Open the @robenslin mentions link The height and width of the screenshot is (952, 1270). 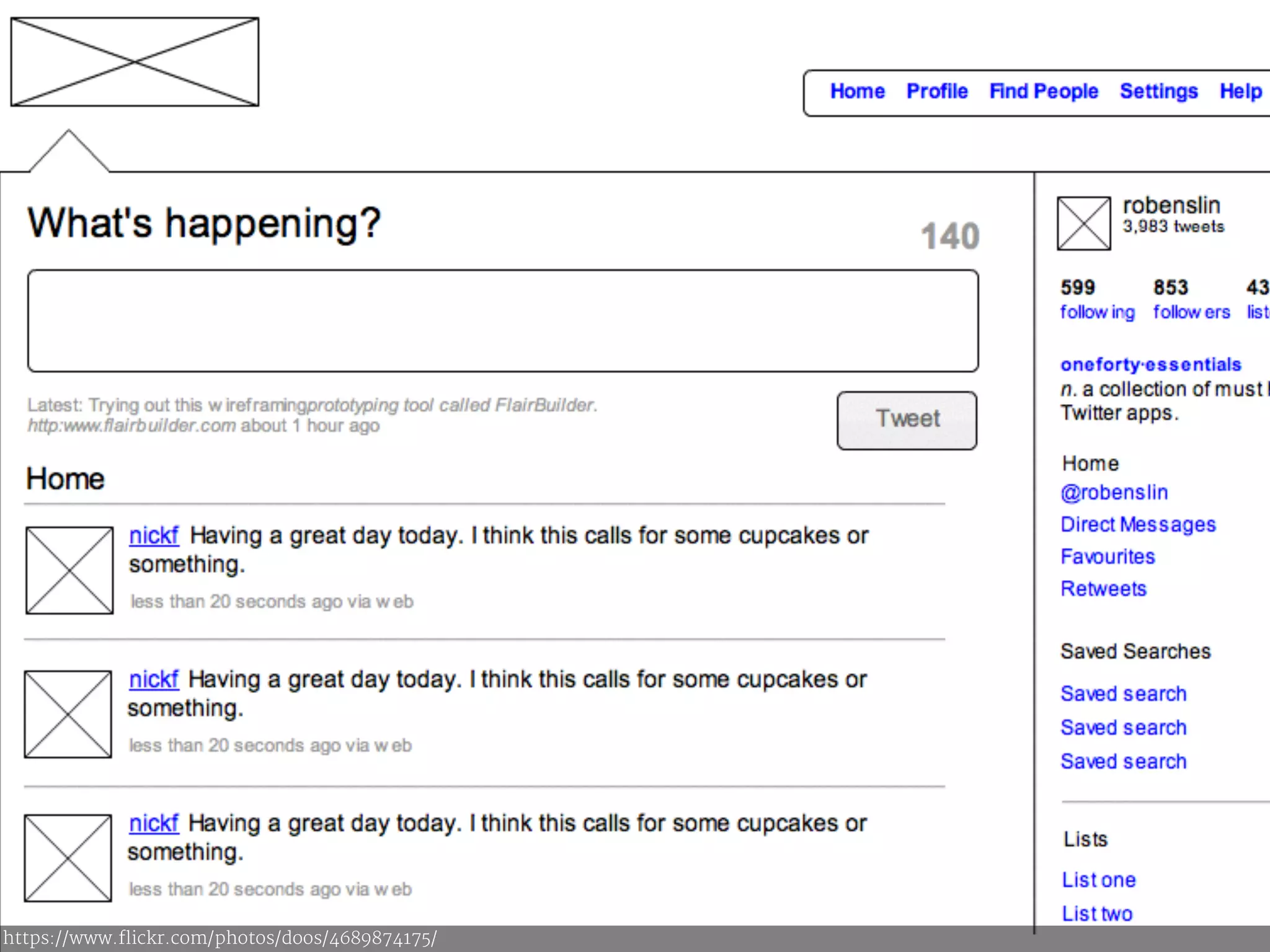(1114, 493)
